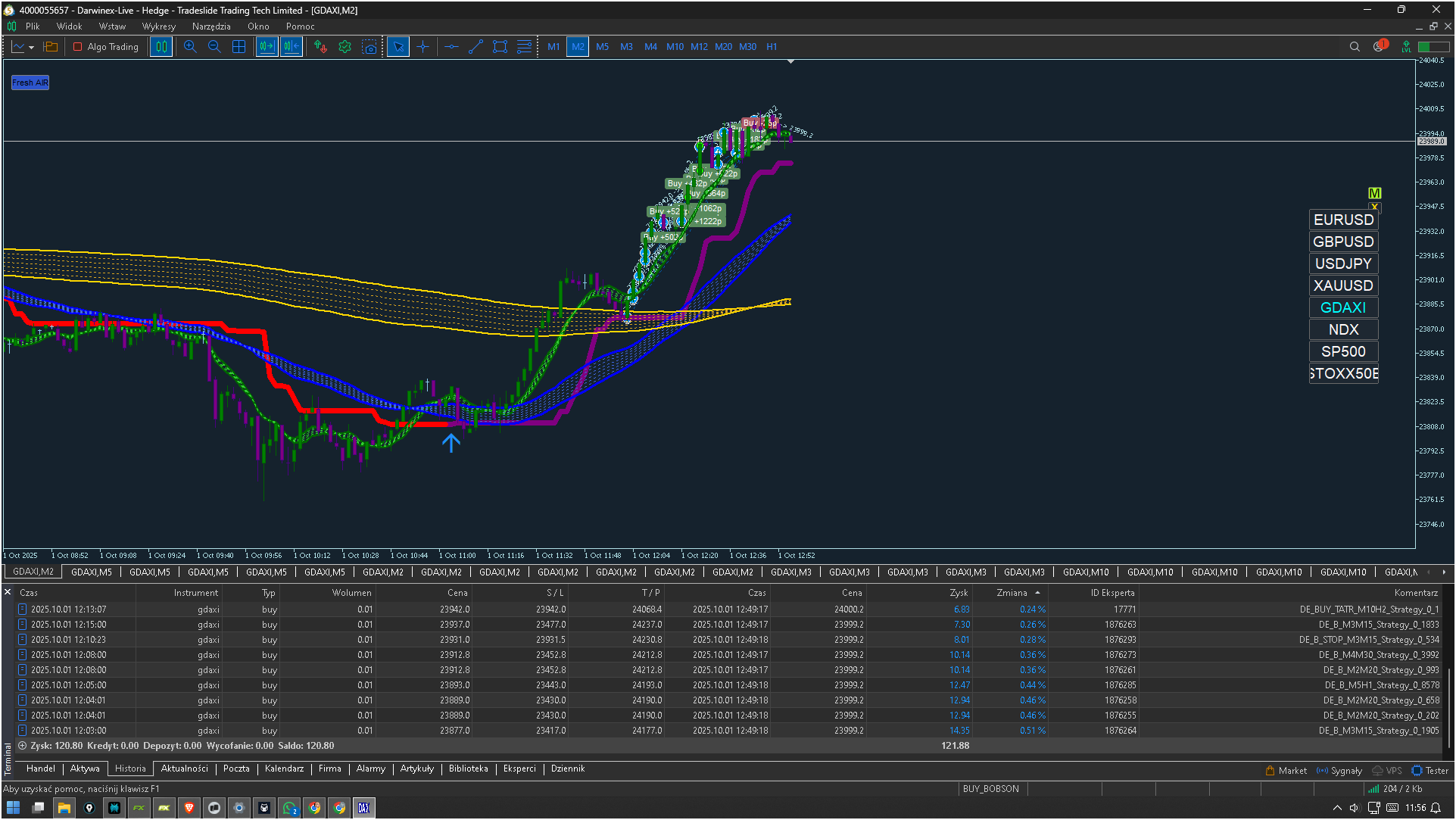Click the search magnifier in toolbar

1355,47
